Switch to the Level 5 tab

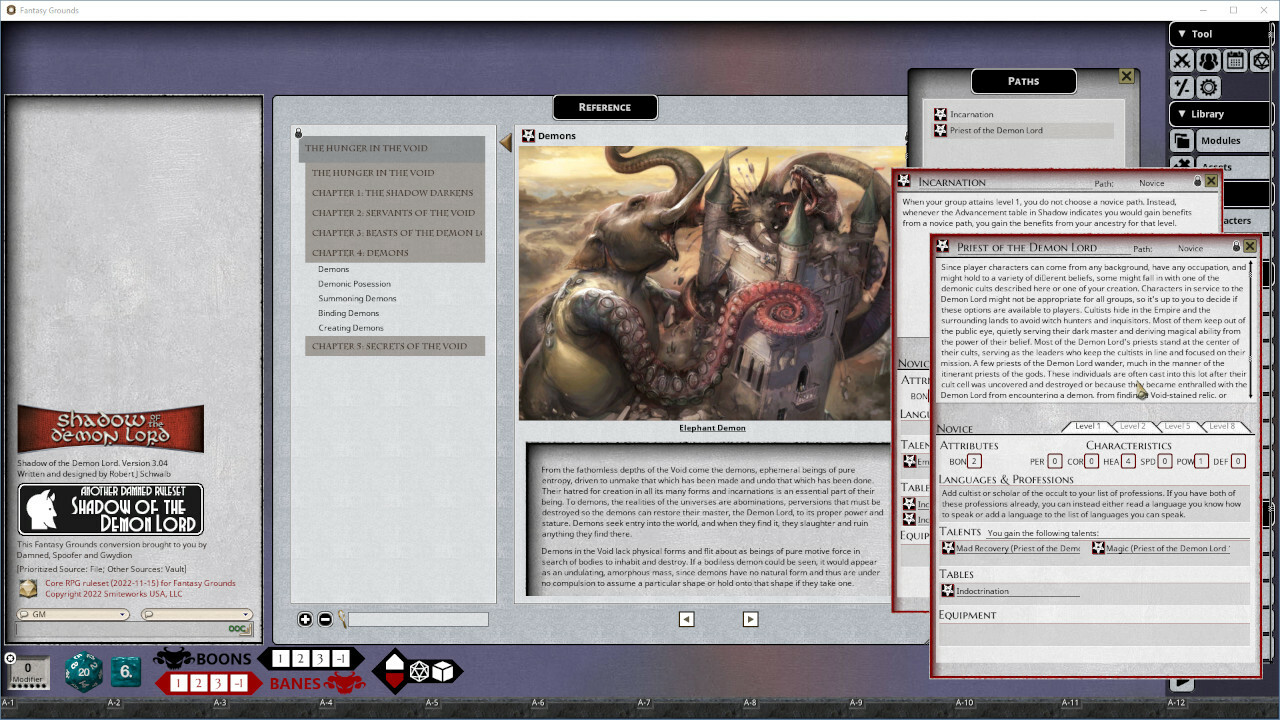(1177, 427)
